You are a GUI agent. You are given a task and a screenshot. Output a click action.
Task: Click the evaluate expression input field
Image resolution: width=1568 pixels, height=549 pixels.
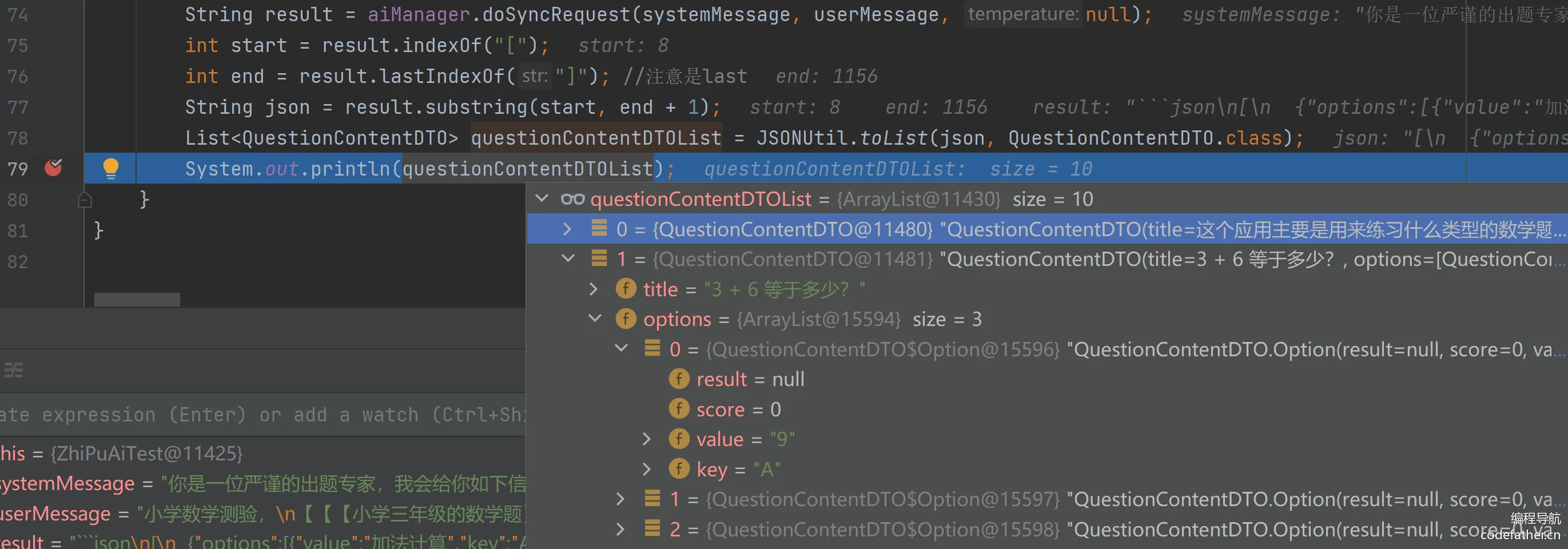tap(263, 415)
